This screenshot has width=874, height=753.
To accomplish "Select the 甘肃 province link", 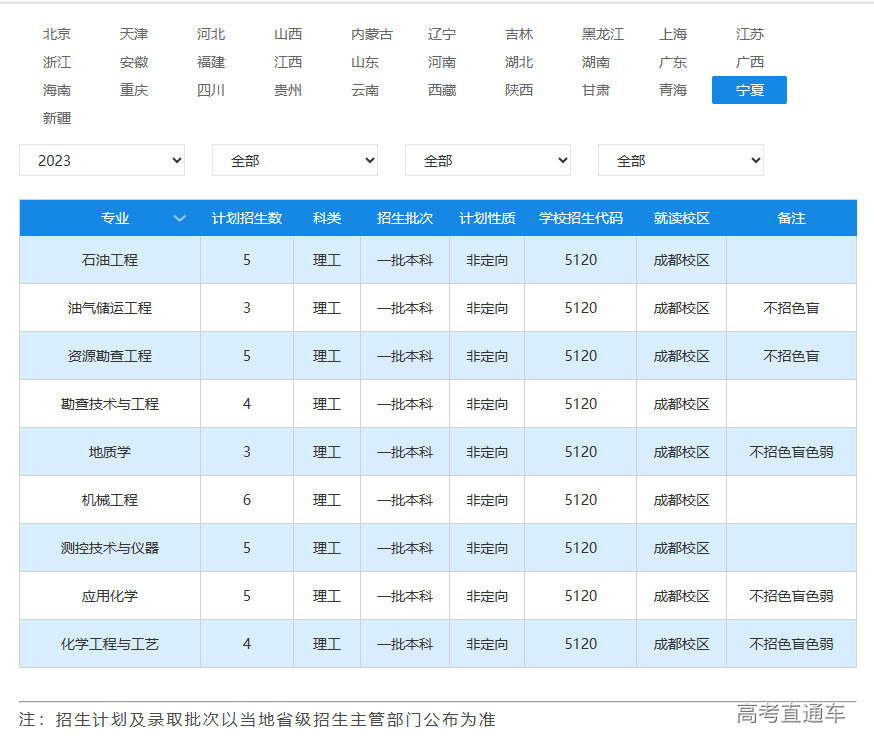I will pos(595,89).
